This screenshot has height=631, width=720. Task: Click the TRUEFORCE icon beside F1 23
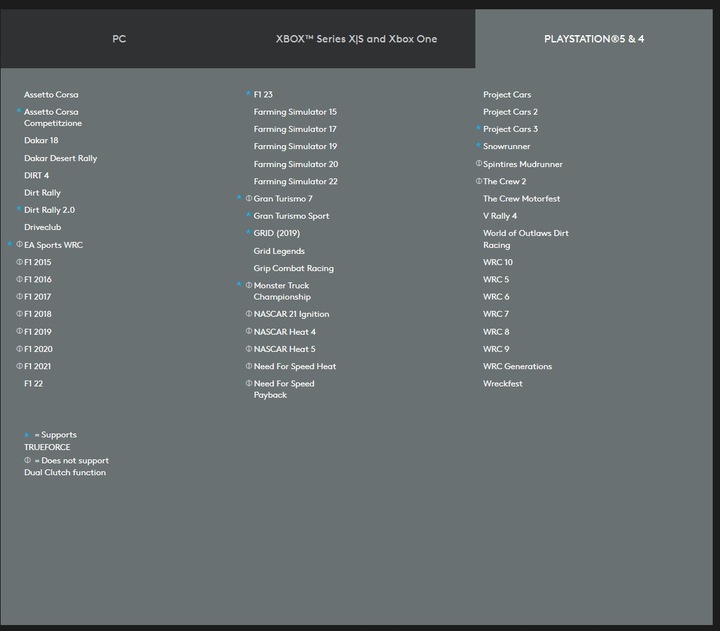[248, 94]
